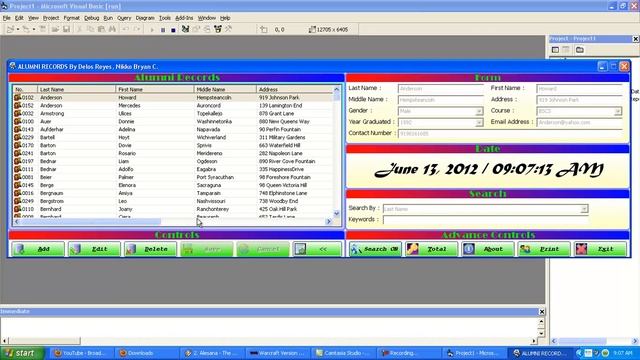Close the Immediate window panel

542,312
